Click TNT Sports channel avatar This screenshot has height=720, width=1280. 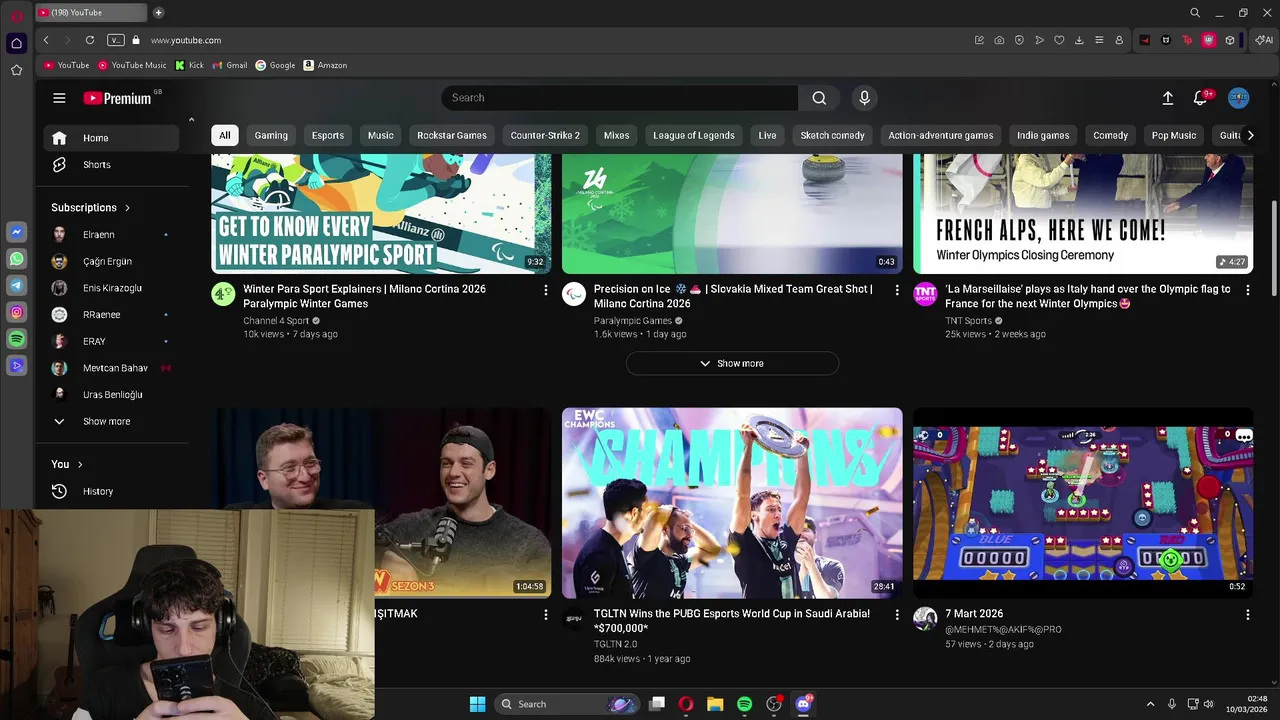[925, 294]
